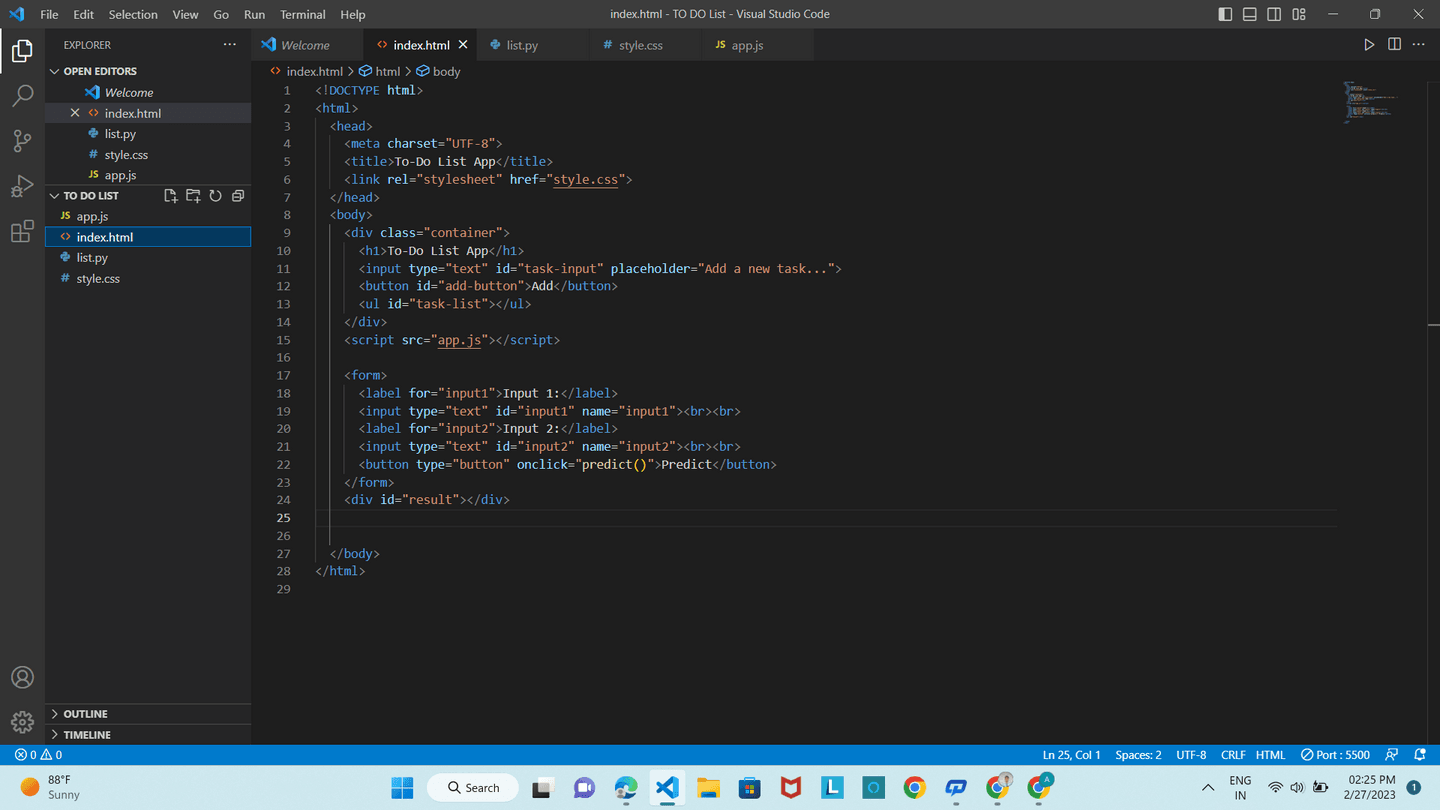Image resolution: width=1440 pixels, height=810 pixels.
Task: Open editor more actions ellipsis
Action: pyautogui.click(x=1418, y=45)
